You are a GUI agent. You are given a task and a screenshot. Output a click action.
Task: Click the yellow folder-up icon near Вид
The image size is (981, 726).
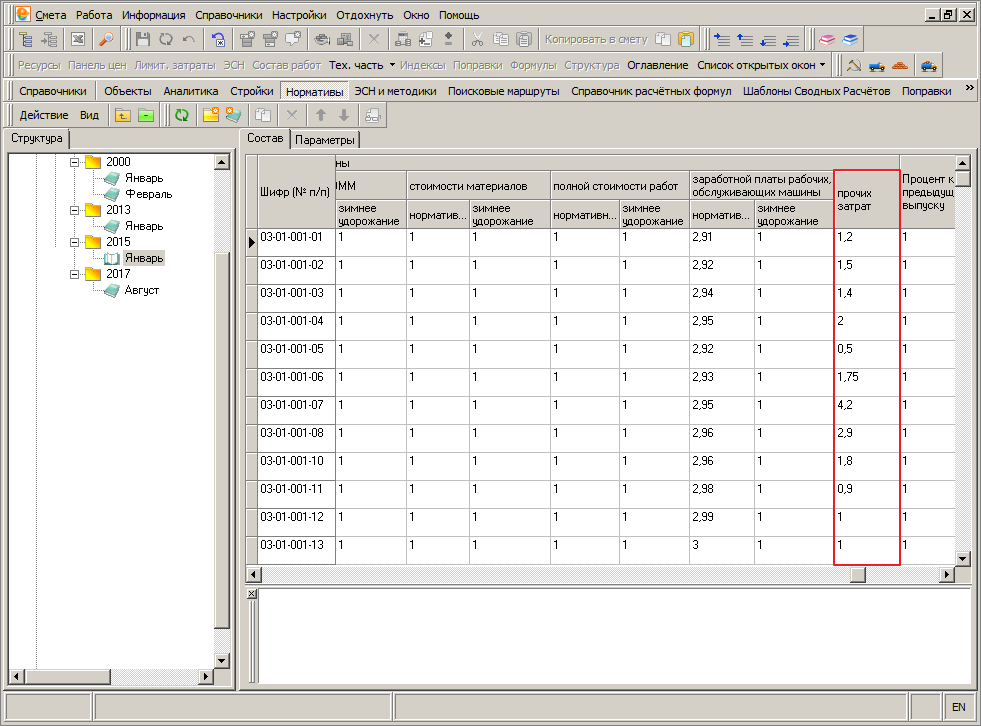coord(123,115)
